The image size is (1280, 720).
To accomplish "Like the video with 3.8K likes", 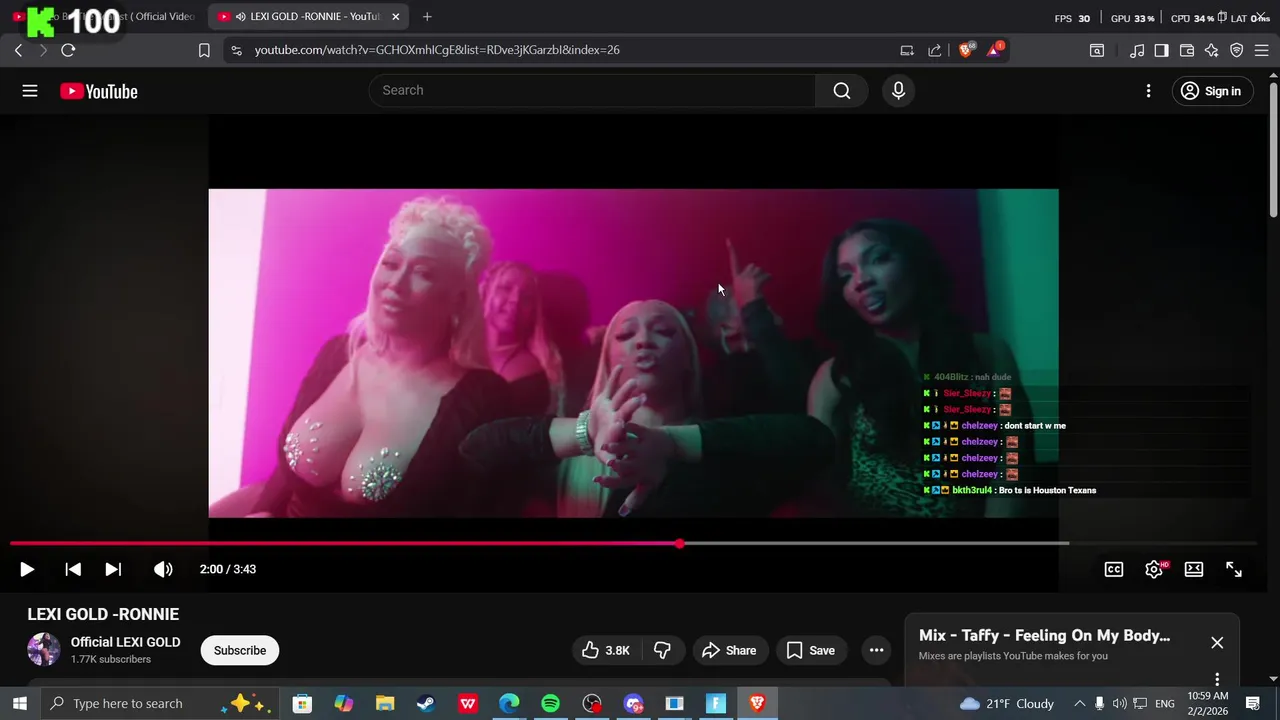I will (606, 650).
